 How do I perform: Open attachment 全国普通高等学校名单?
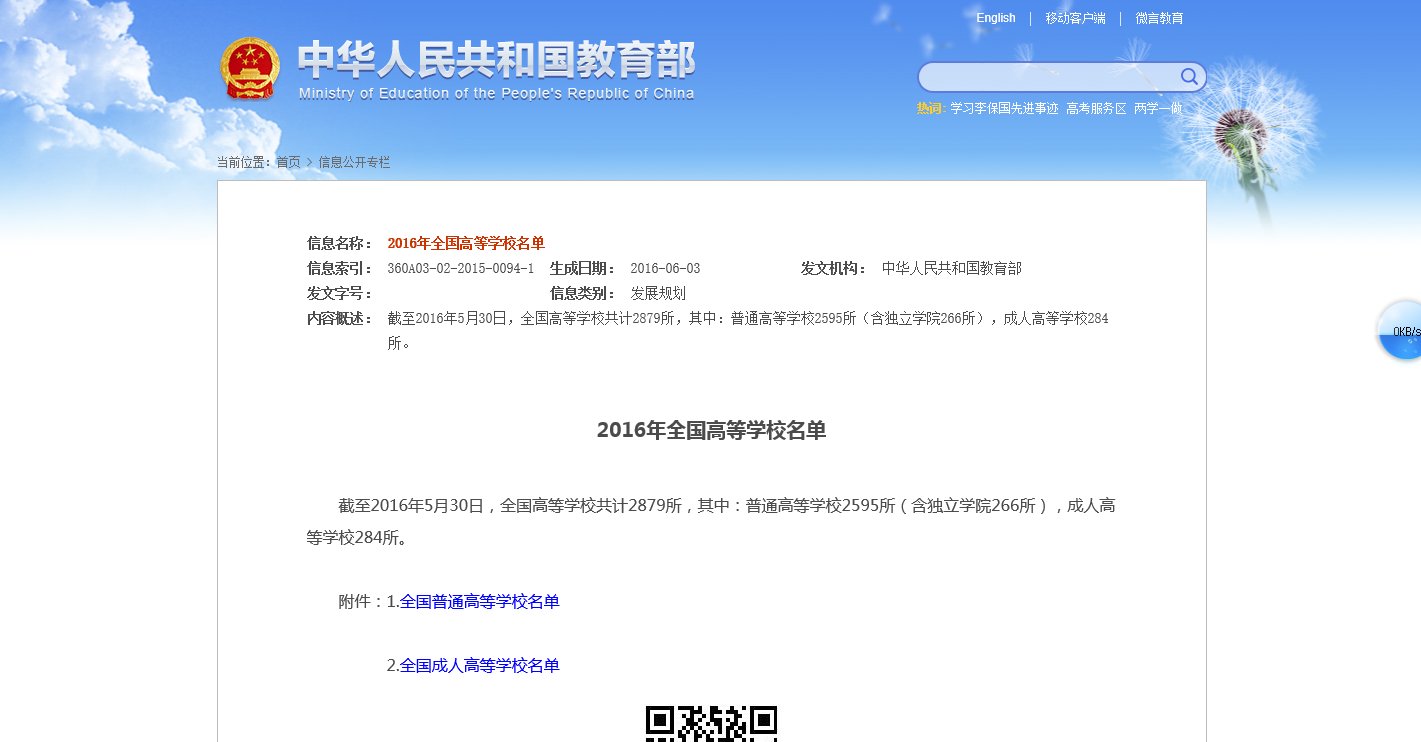(480, 601)
